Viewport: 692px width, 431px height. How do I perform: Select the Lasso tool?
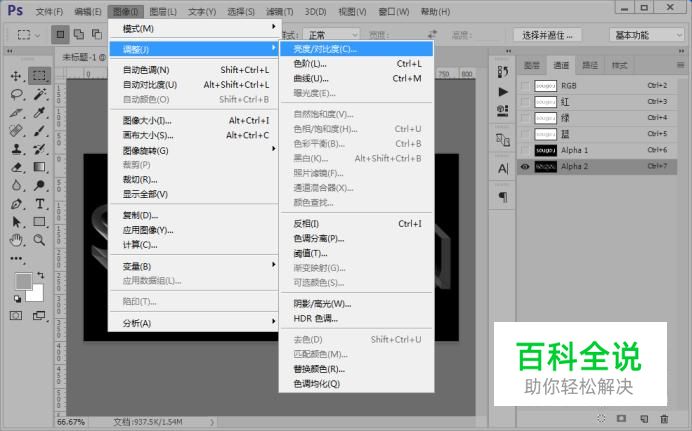click(x=16, y=94)
